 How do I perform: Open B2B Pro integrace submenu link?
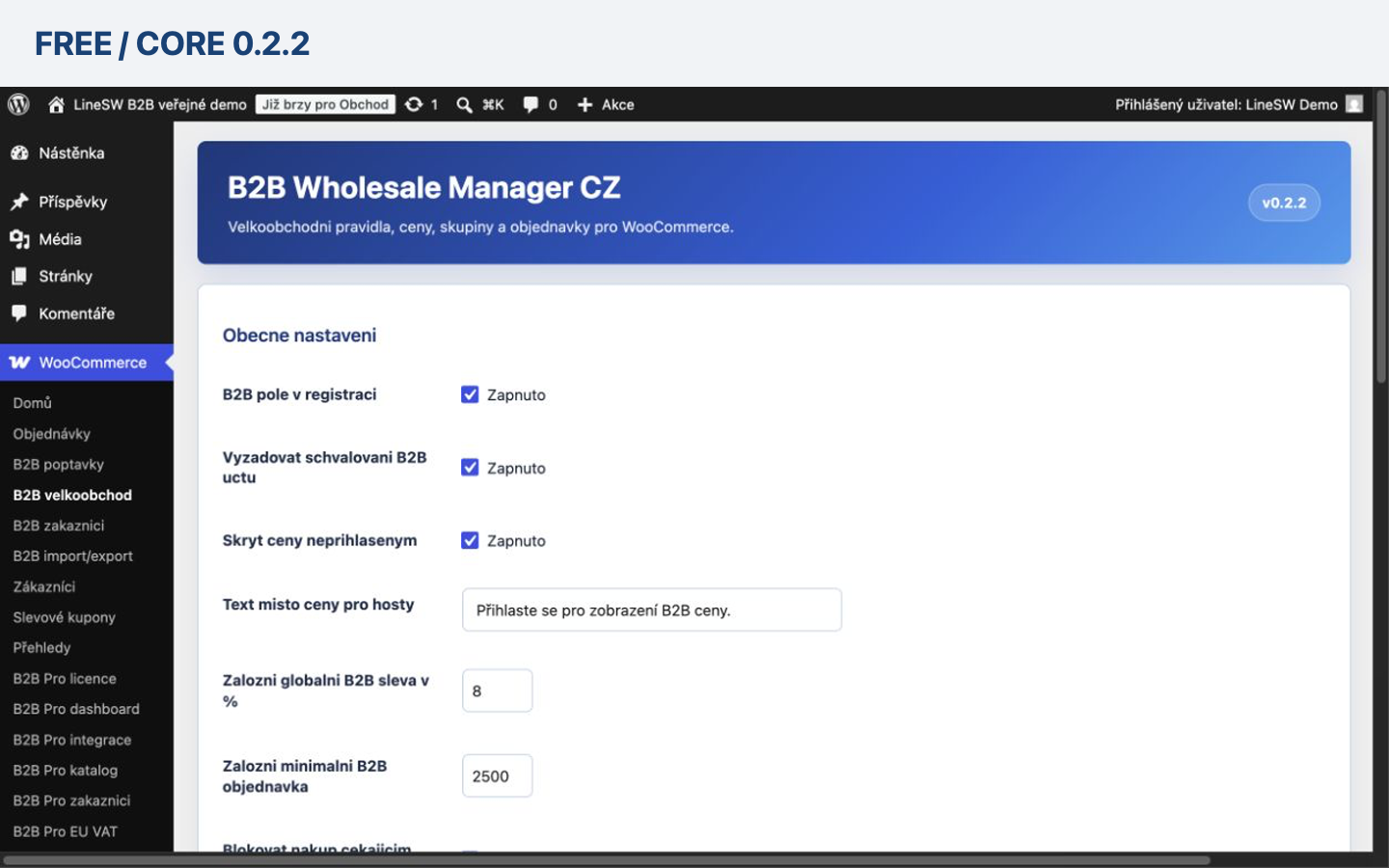(x=72, y=740)
